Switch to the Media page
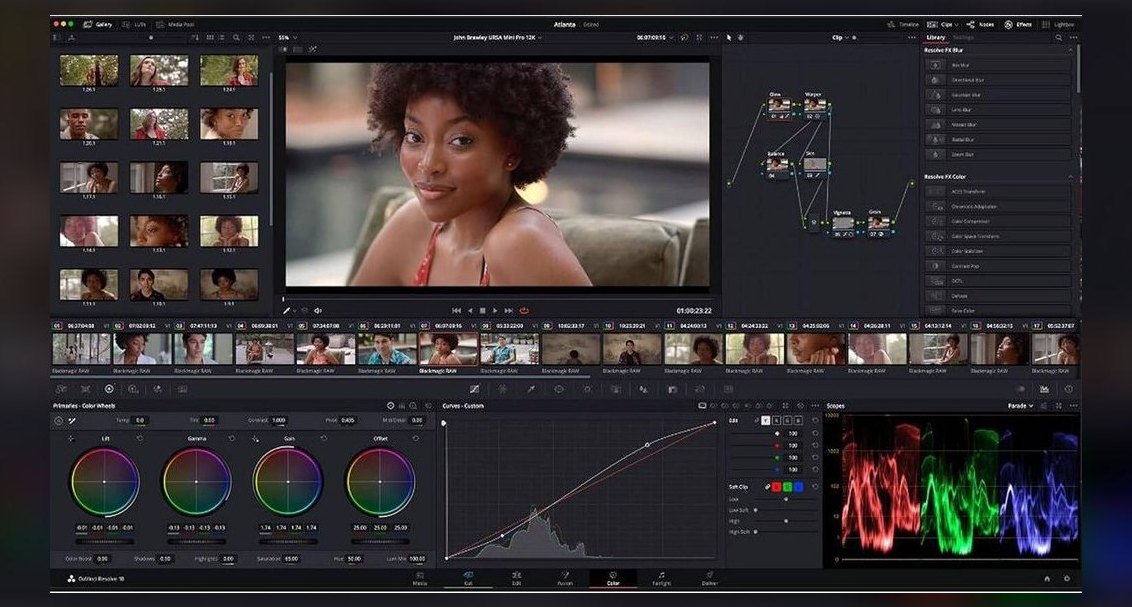1132x607 pixels. point(419,578)
